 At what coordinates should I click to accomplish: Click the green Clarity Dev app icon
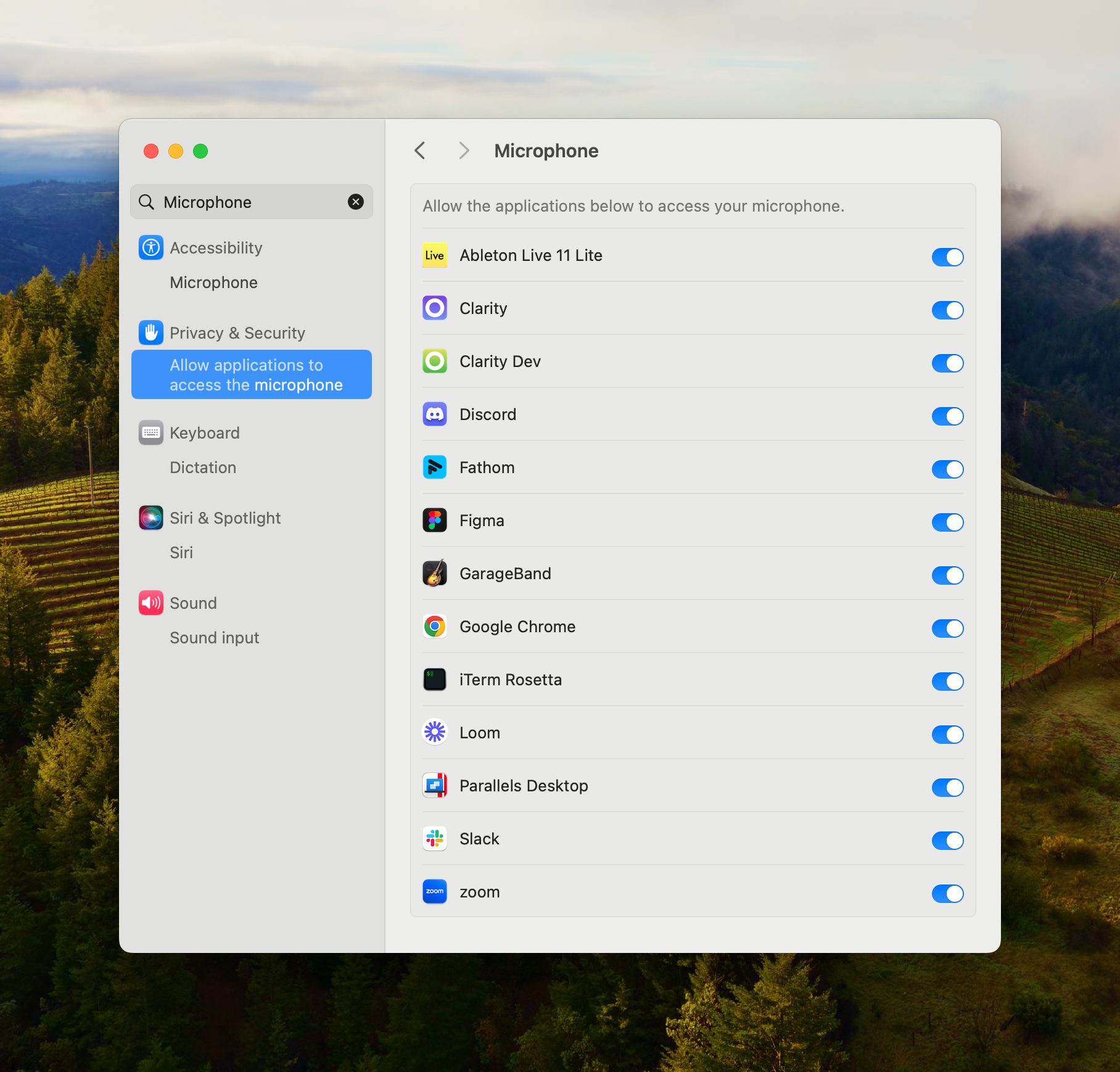tap(435, 361)
